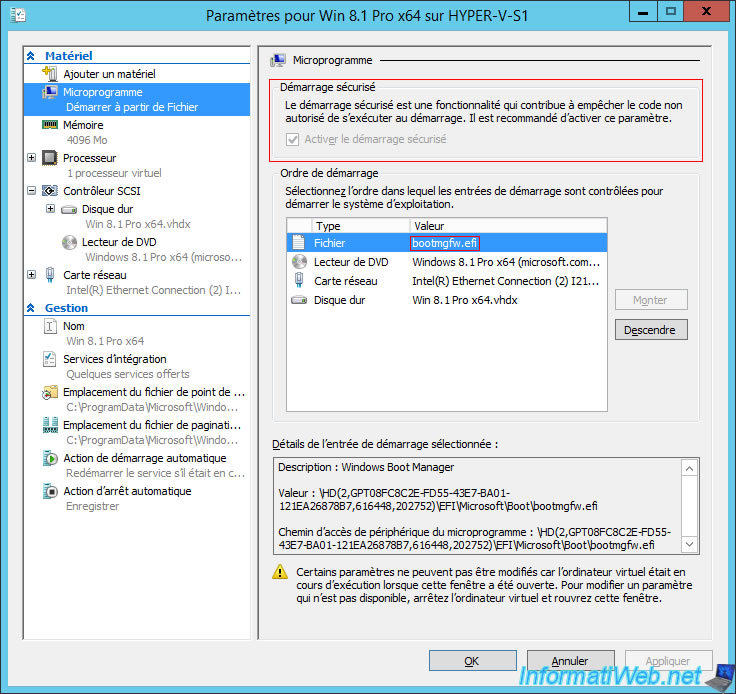Click the checkpoint file location folder icon
736x694 pixels.
50,392
